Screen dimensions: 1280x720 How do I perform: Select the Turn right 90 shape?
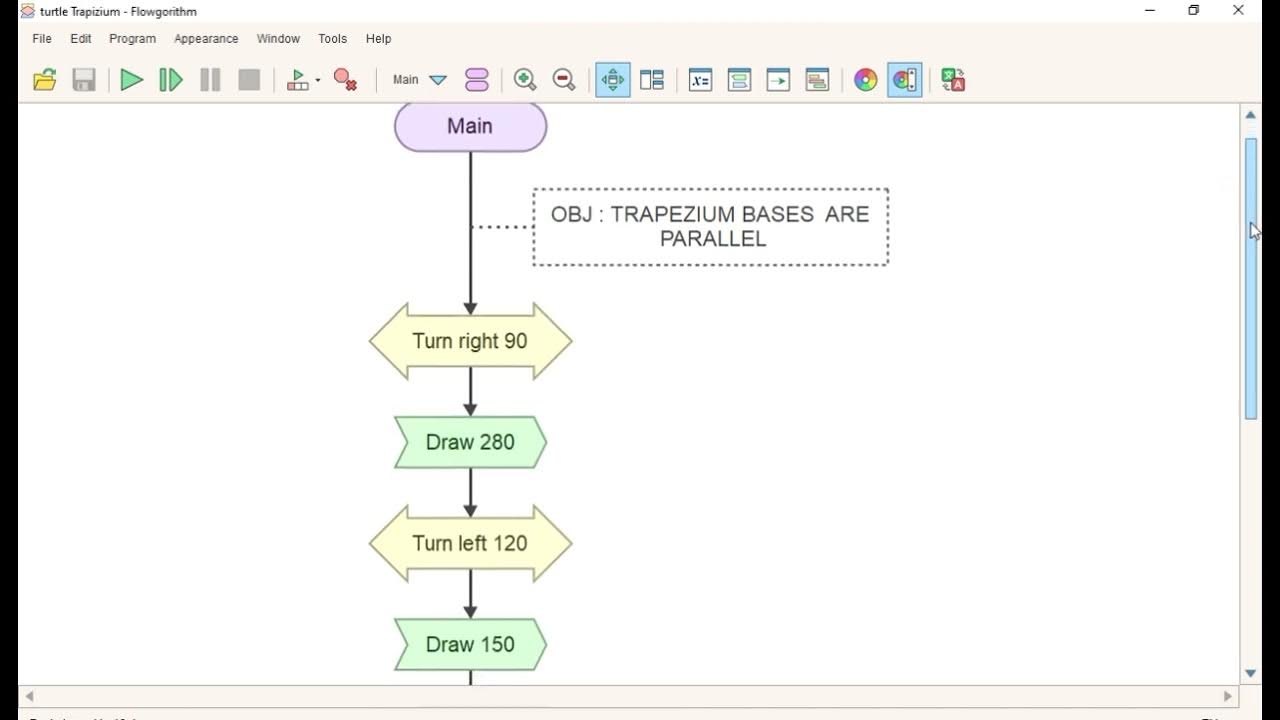470,341
